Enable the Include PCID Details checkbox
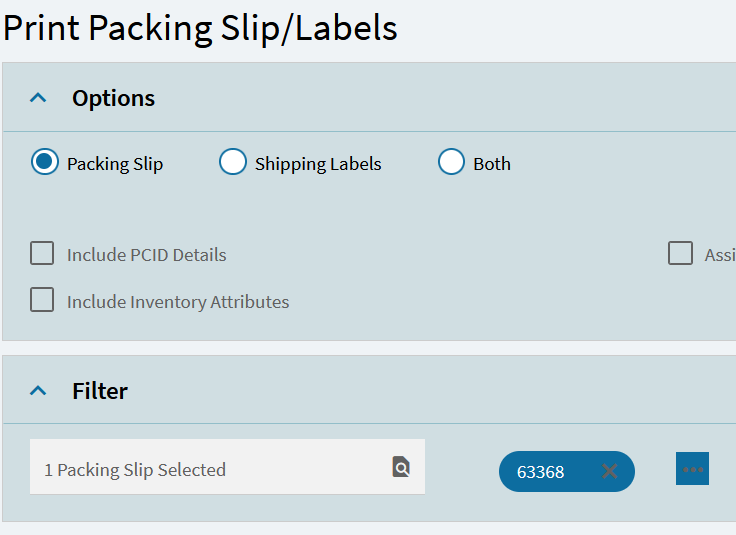Viewport: 736px width, 535px height. point(42,253)
